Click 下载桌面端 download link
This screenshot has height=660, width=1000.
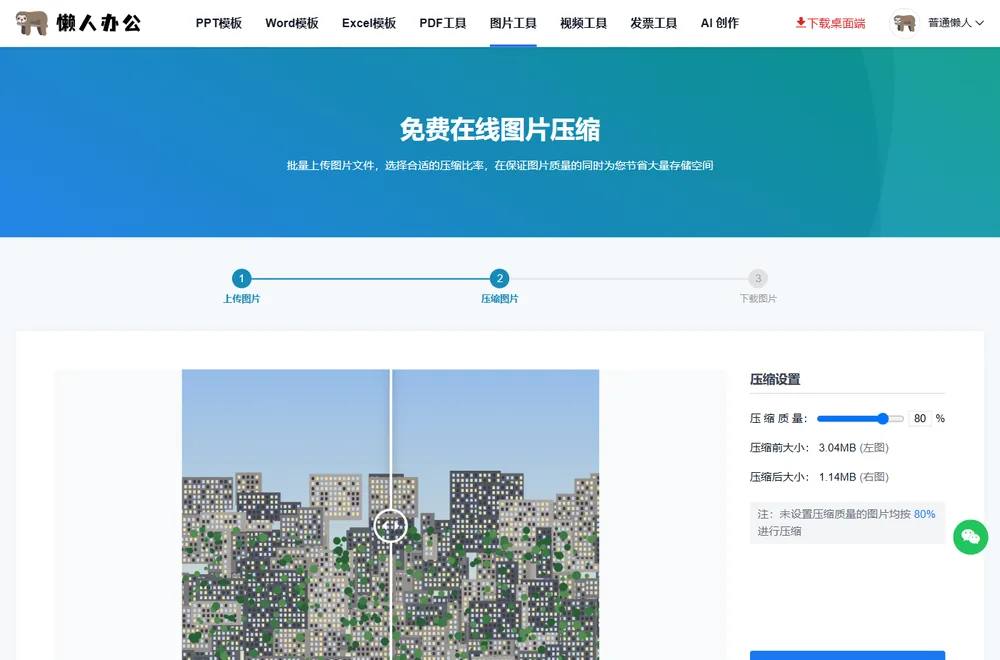point(830,23)
